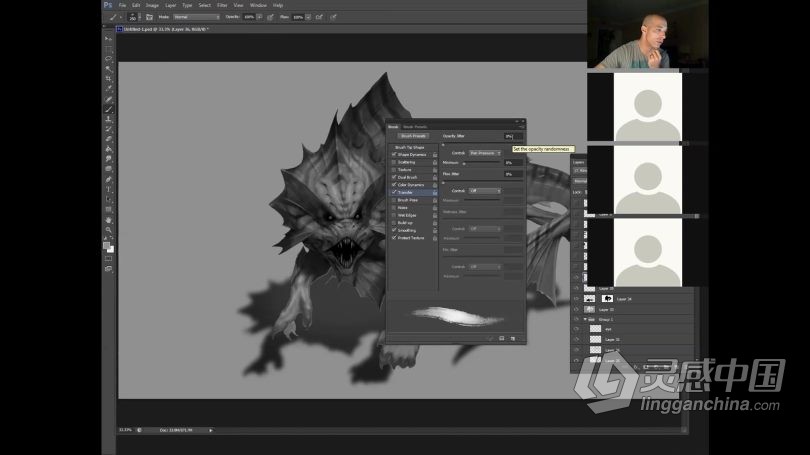Screen dimensions: 810x455
Task: Open flow jitter Control dropdown set to Off
Action: 485,191
